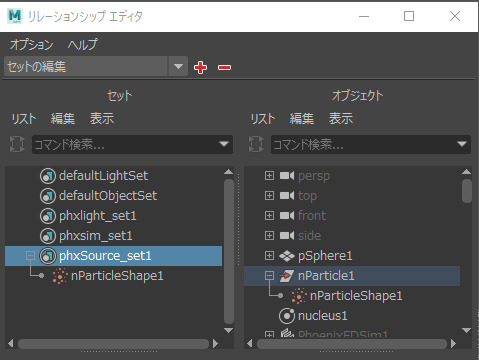Open the sets panel リスト menu
479x360 pixels.
[x=24, y=119]
